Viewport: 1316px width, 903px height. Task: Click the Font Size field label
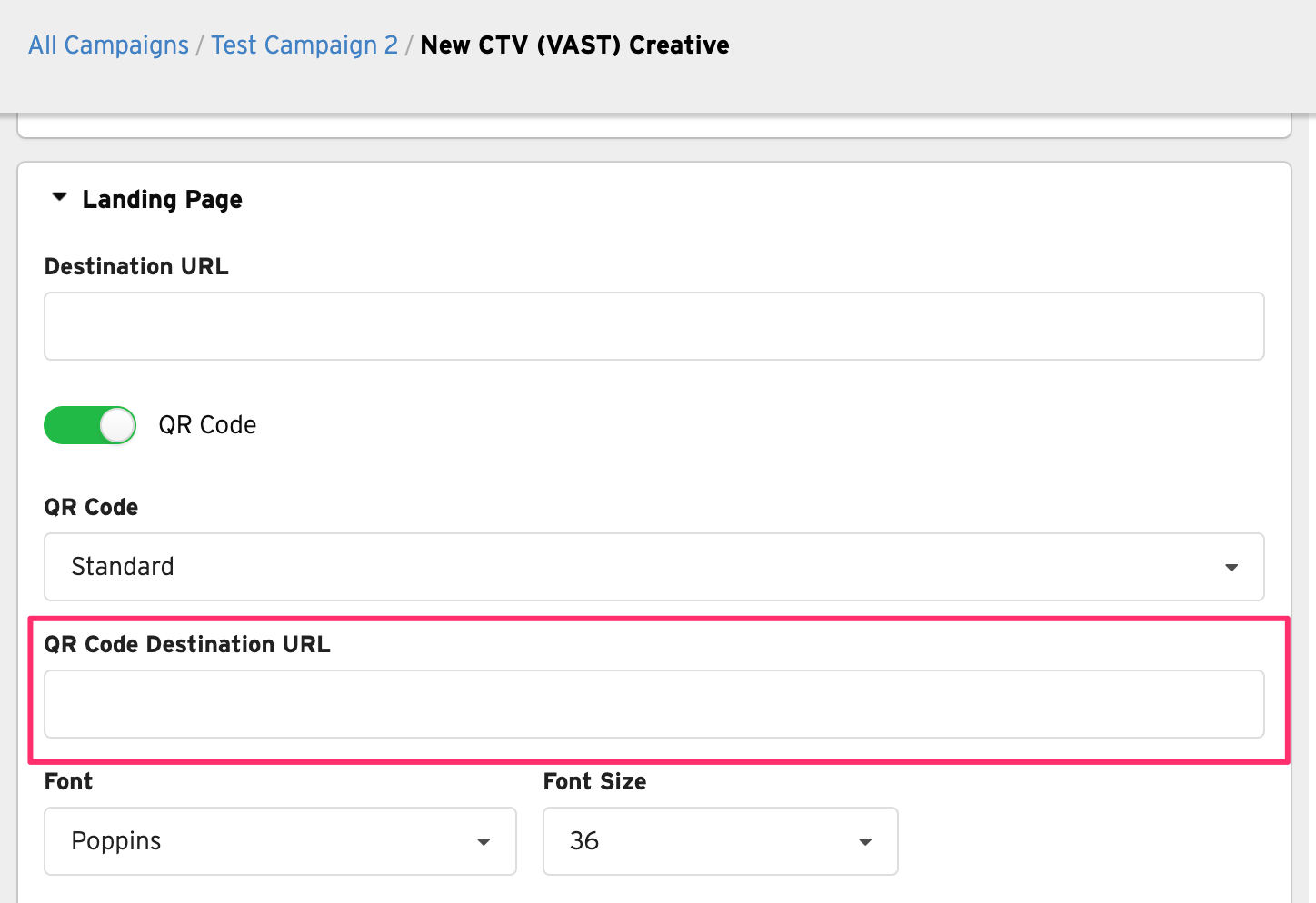tap(594, 781)
